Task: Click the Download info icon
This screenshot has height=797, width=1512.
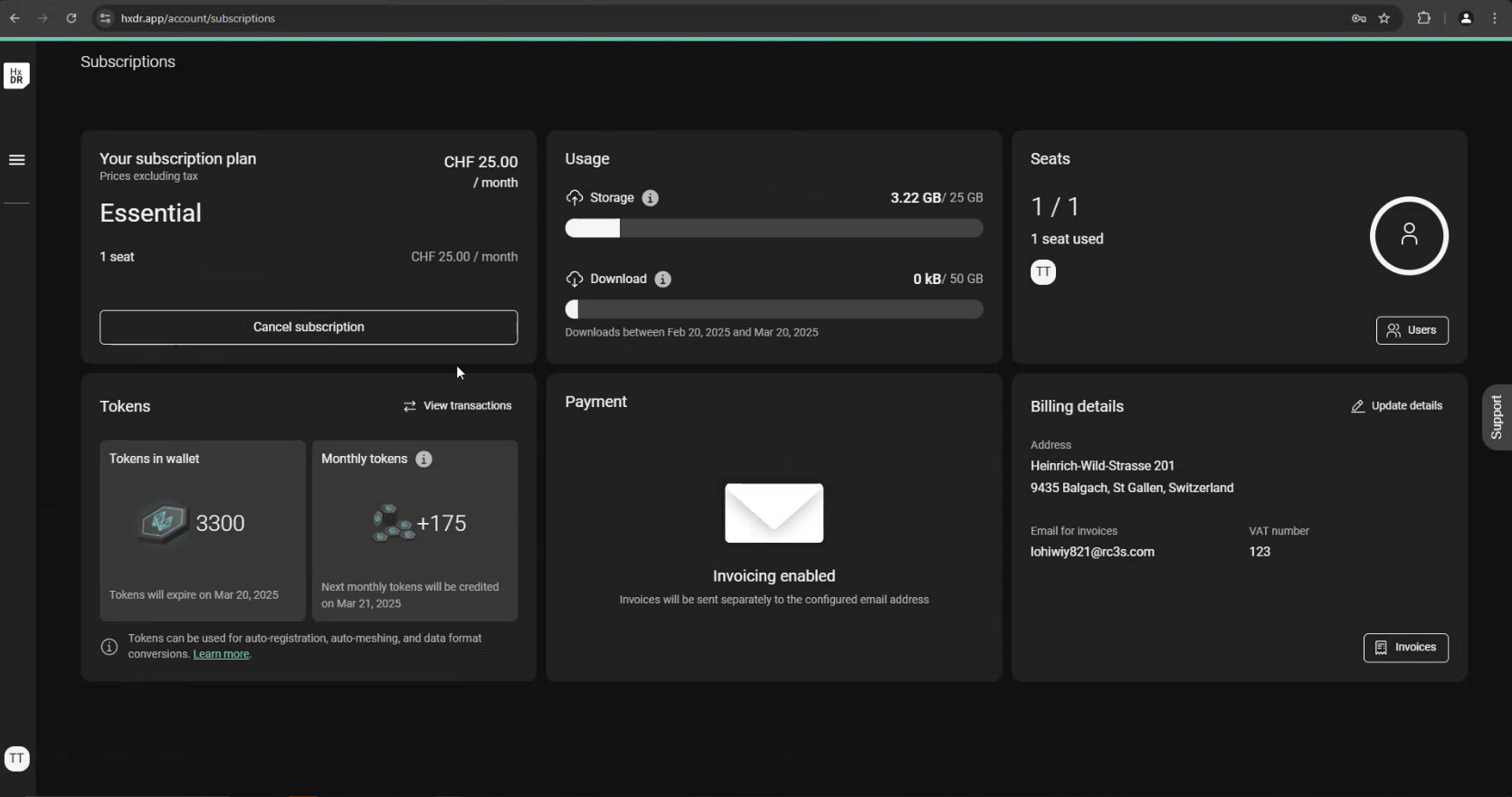Action: pyautogui.click(x=662, y=280)
